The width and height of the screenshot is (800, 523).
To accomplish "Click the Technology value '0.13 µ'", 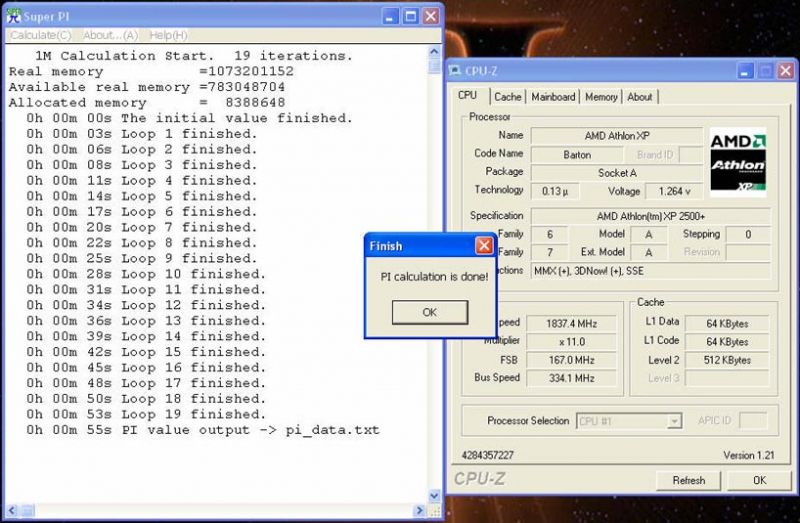I will pyautogui.click(x=555, y=191).
